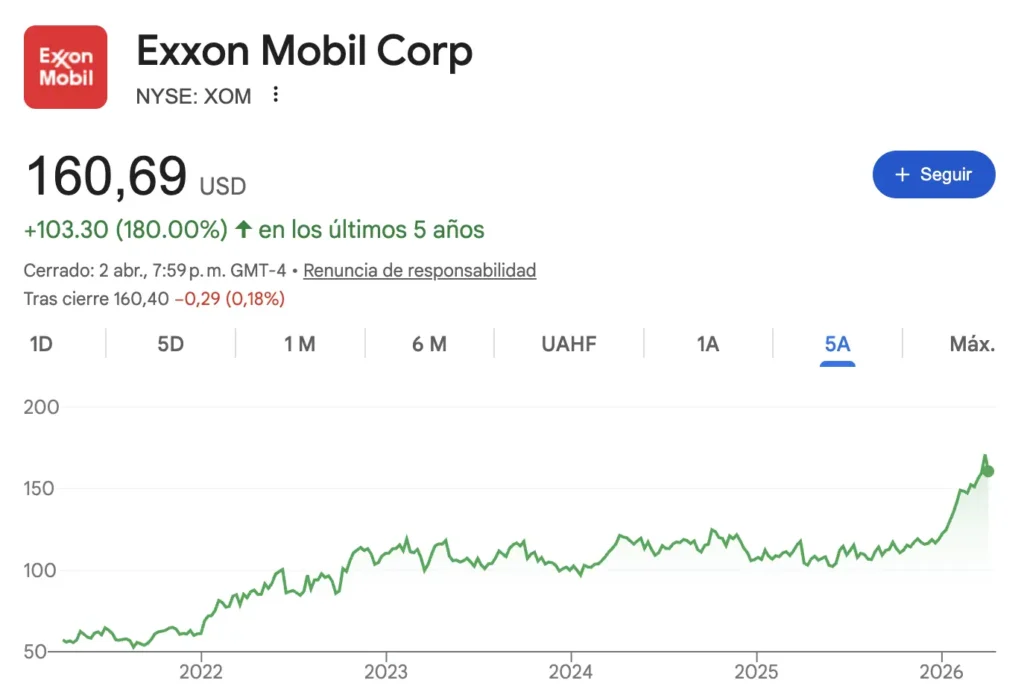This screenshot has height=692, width=1024.
Task: Select the 1M time range
Action: click(298, 343)
